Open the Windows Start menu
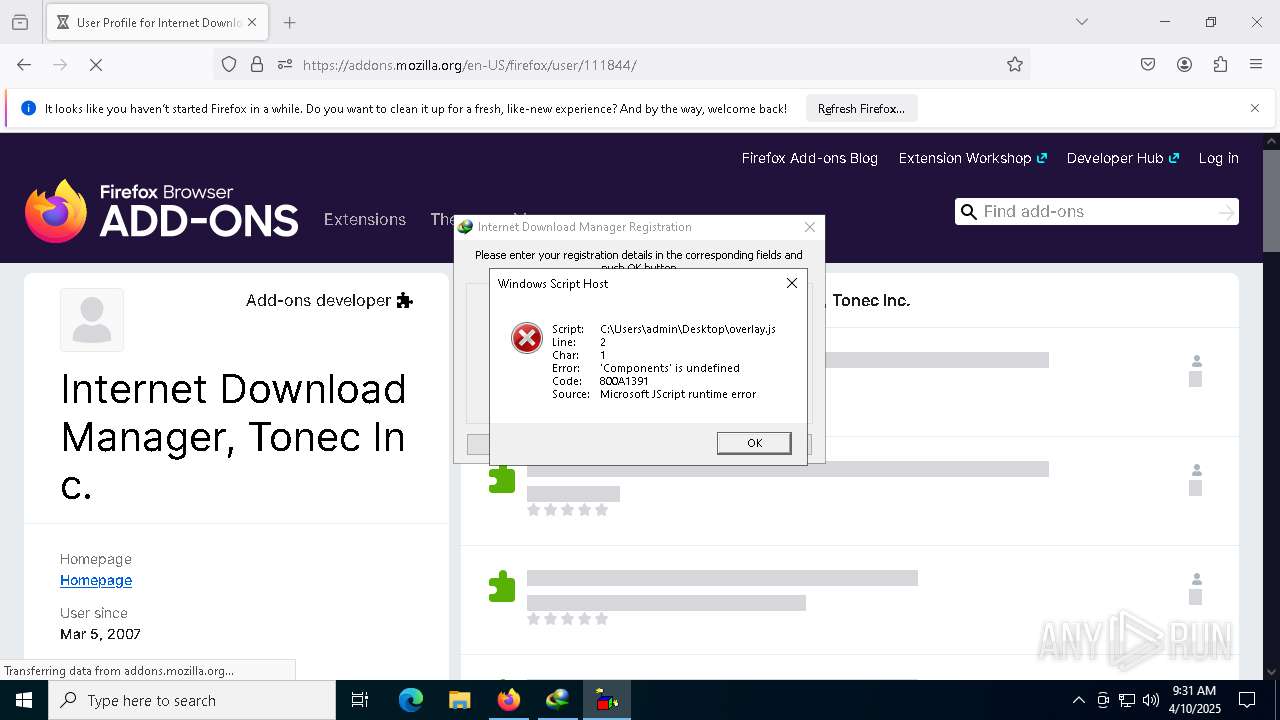 tap(24, 700)
